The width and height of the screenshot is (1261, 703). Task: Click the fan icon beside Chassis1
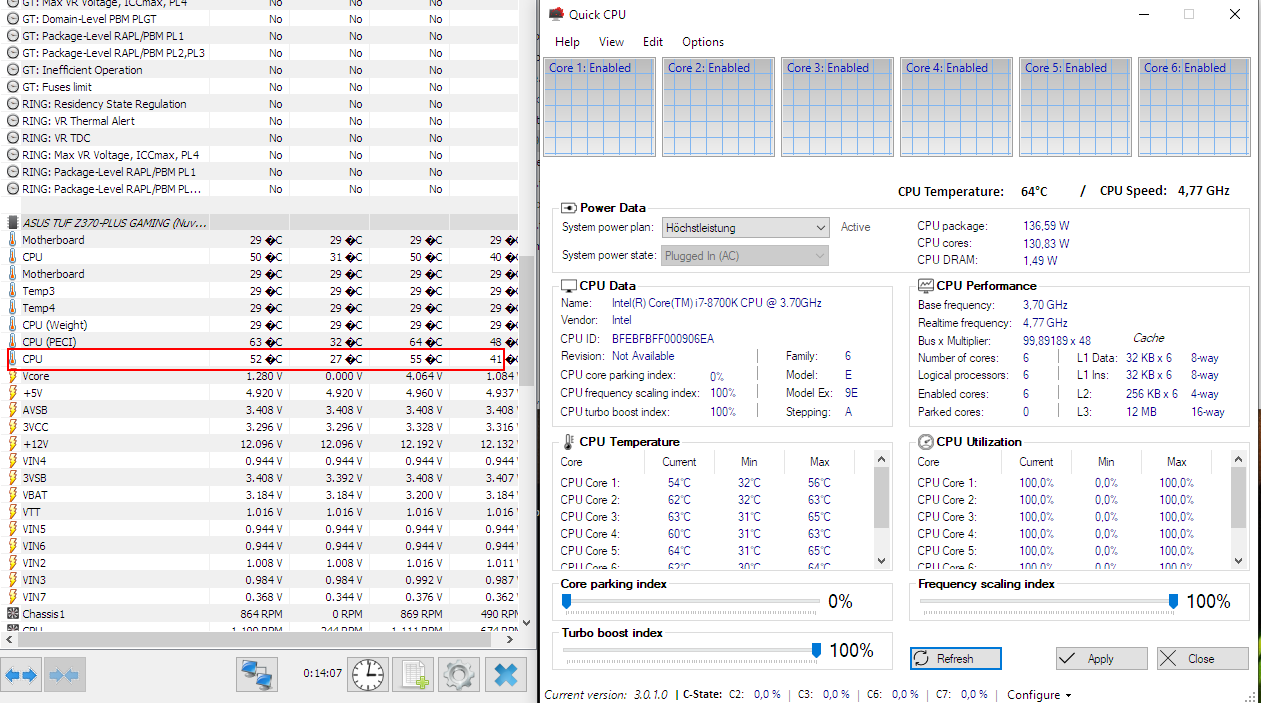tap(12, 614)
